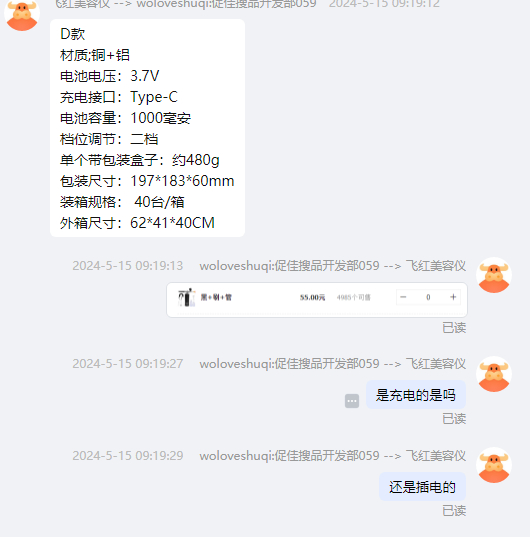This screenshot has width=530, height=537.
Task: Click the 2024-5-15 09:19:13 timestamp
Action: click(x=128, y=266)
